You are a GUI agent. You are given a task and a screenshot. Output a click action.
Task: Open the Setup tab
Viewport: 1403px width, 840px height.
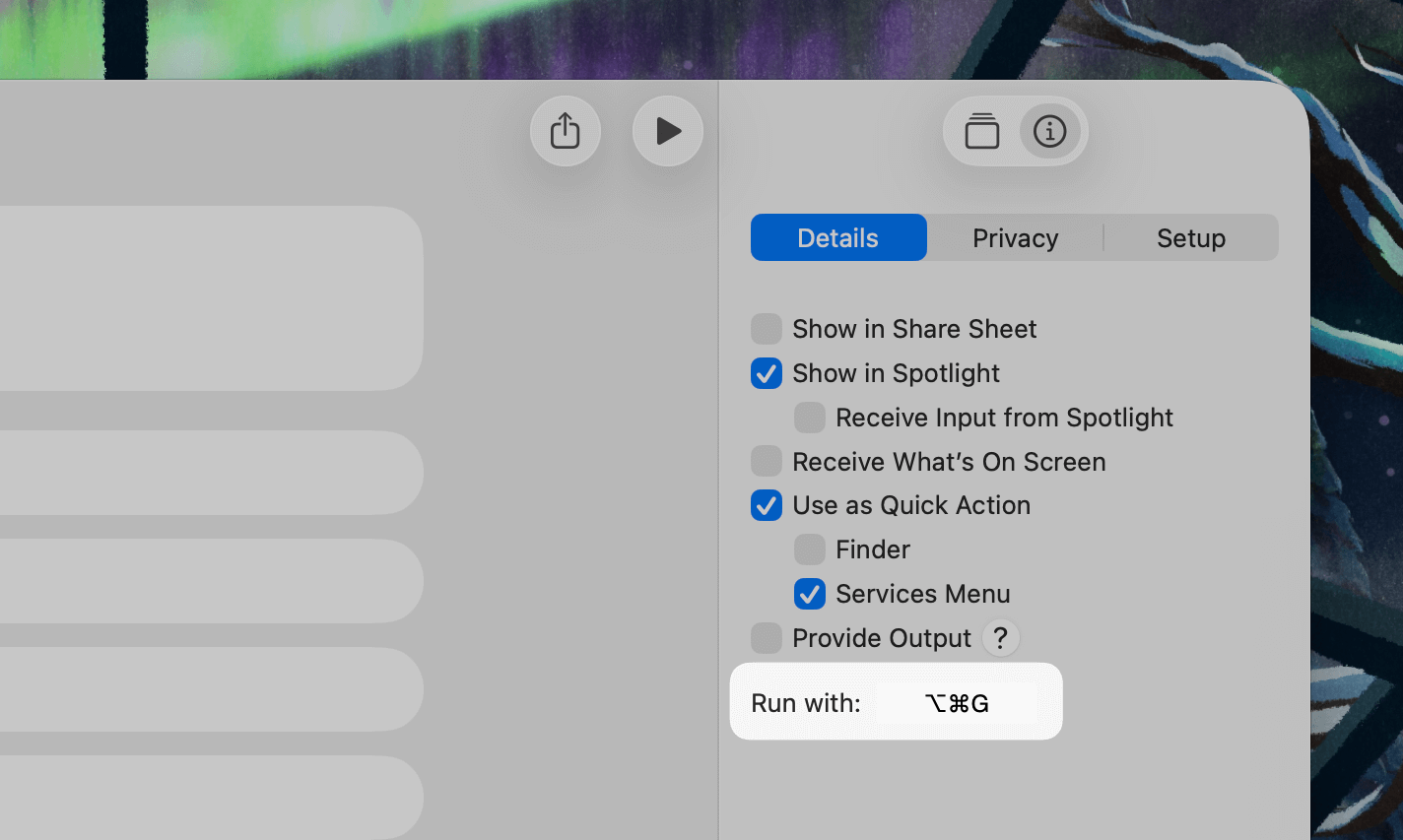coord(1190,237)
